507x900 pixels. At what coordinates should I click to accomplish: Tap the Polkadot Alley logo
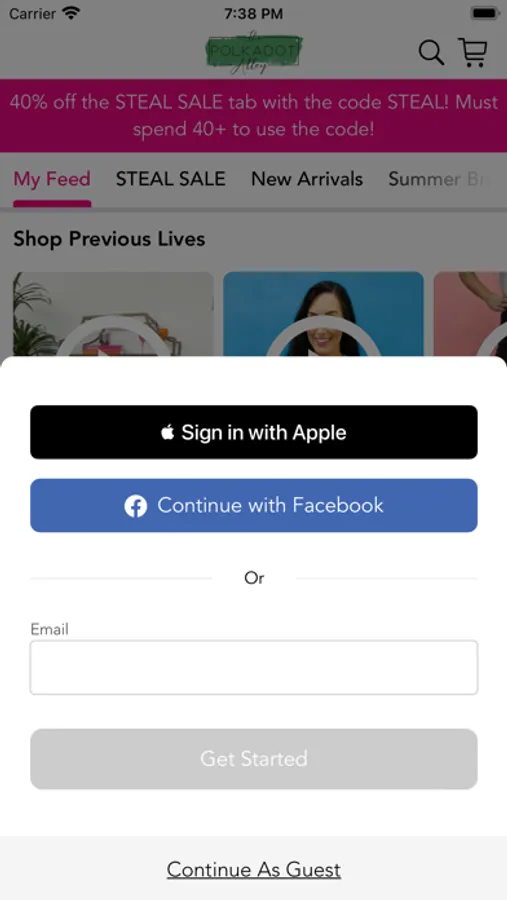(x=254, y=52)
